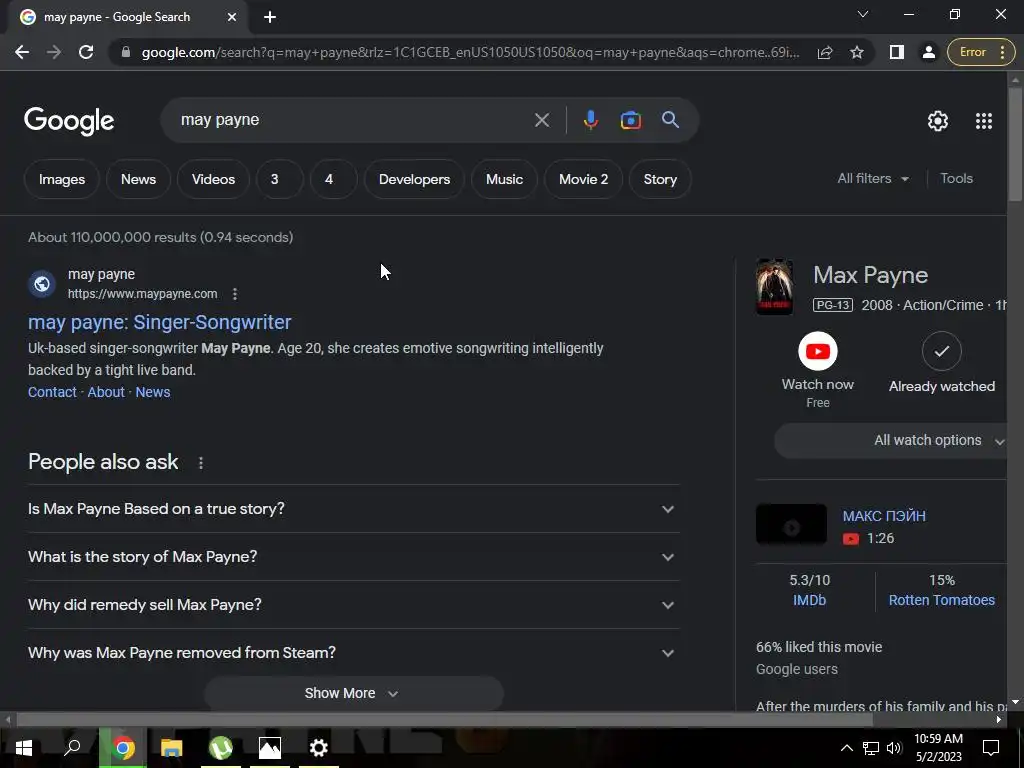Image resolution: width=1024 pixels, height=768 pixels.
Task: Expand All watch options
Action: (891, 440)
